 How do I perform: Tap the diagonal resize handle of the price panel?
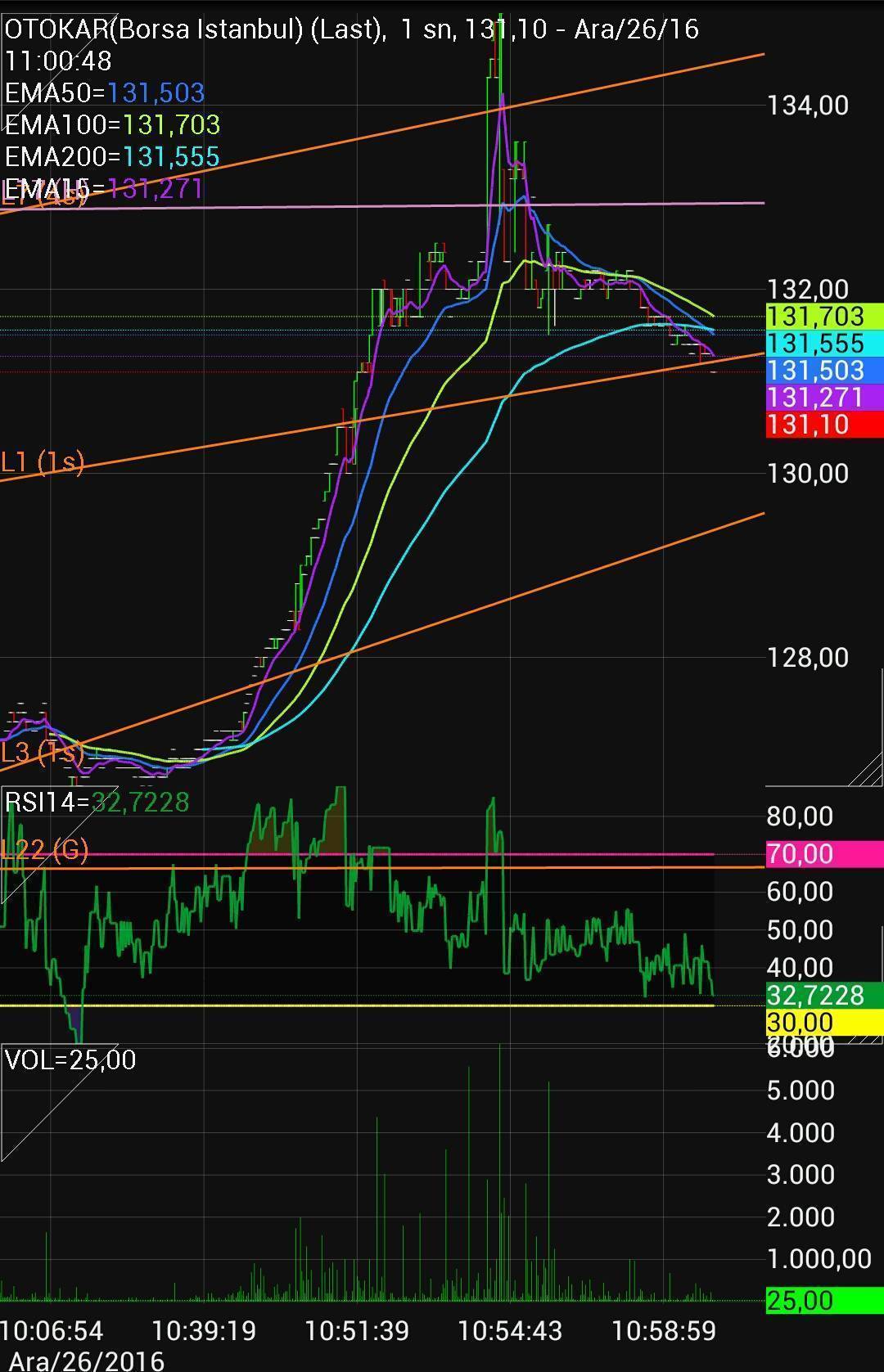(x=865, y=768)
